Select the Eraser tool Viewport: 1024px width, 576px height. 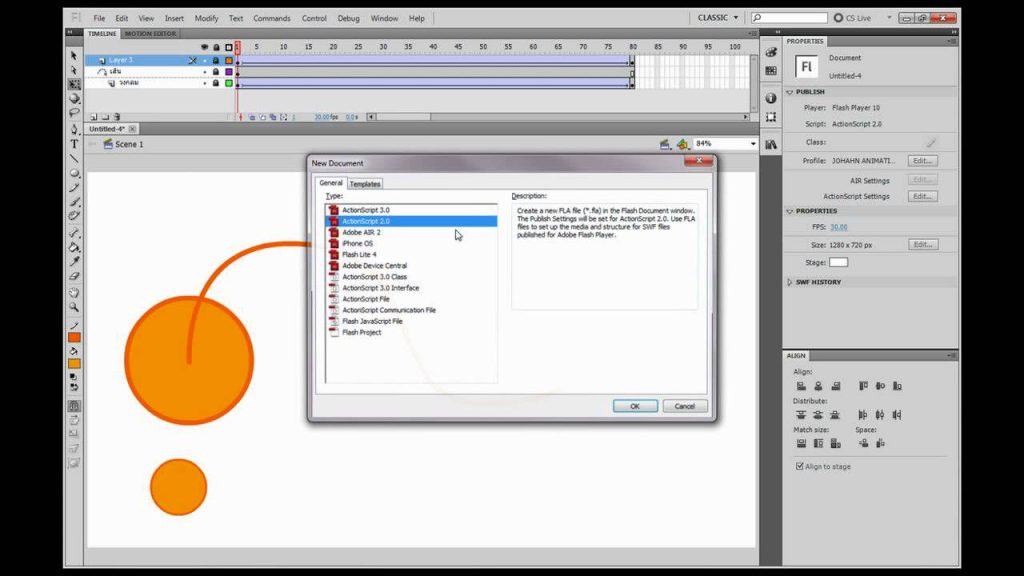(x=74, y=276)
